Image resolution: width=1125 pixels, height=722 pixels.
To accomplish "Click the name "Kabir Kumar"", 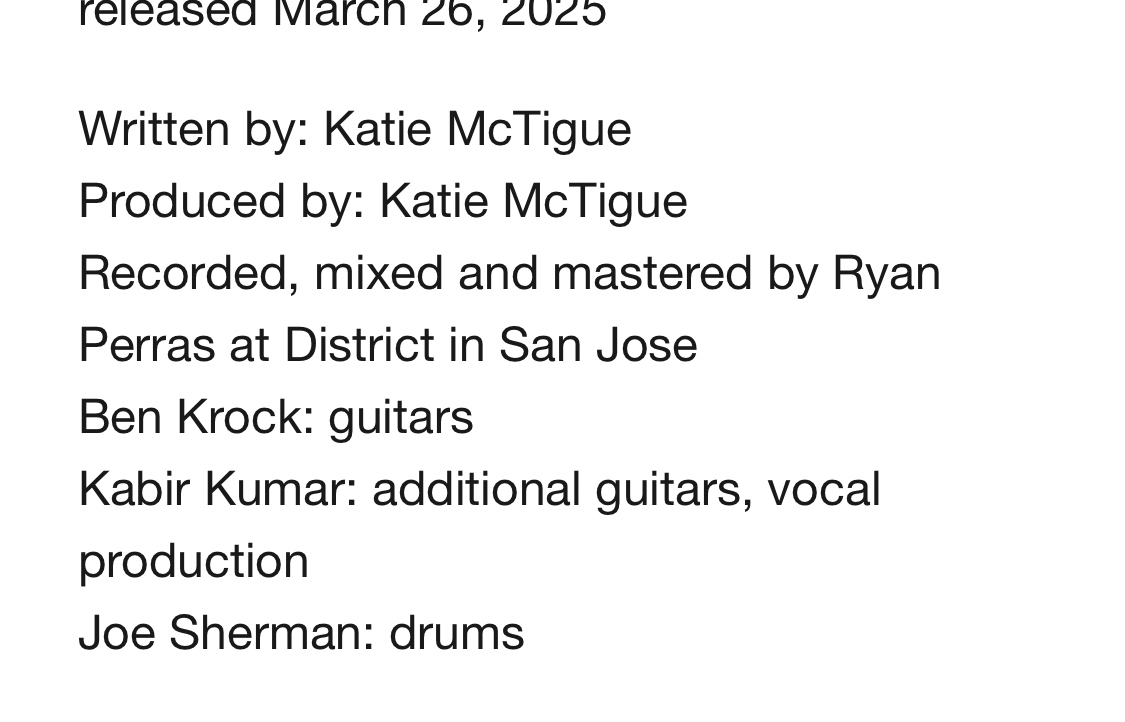I will click(x=212, y=489).
